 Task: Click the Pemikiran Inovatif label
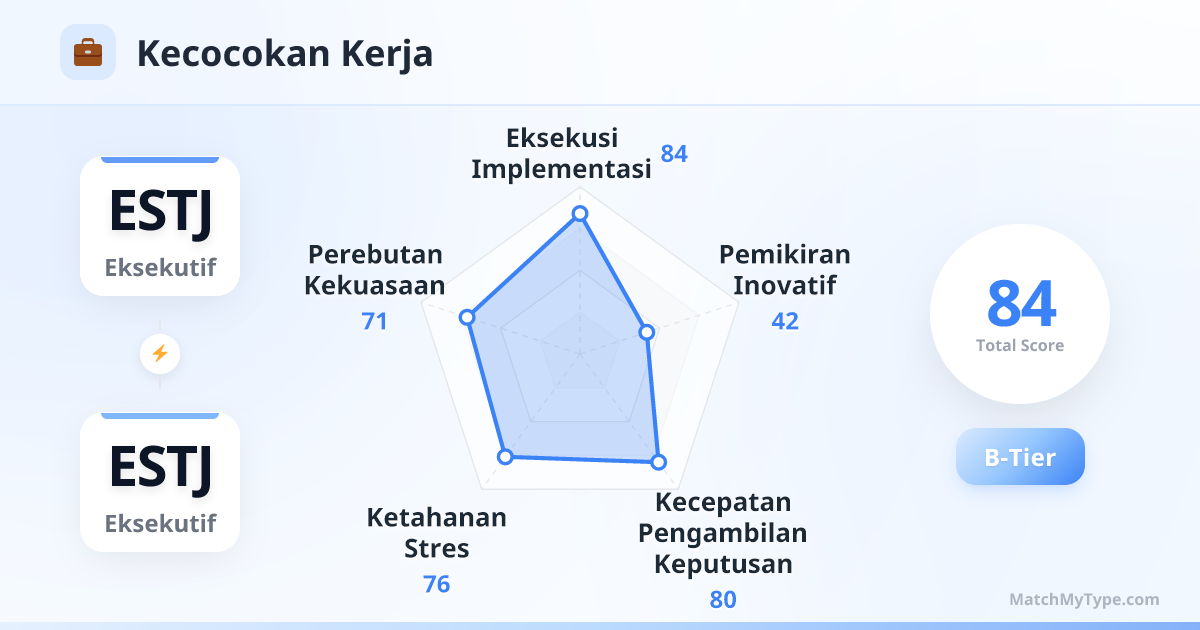click(785, 270)
